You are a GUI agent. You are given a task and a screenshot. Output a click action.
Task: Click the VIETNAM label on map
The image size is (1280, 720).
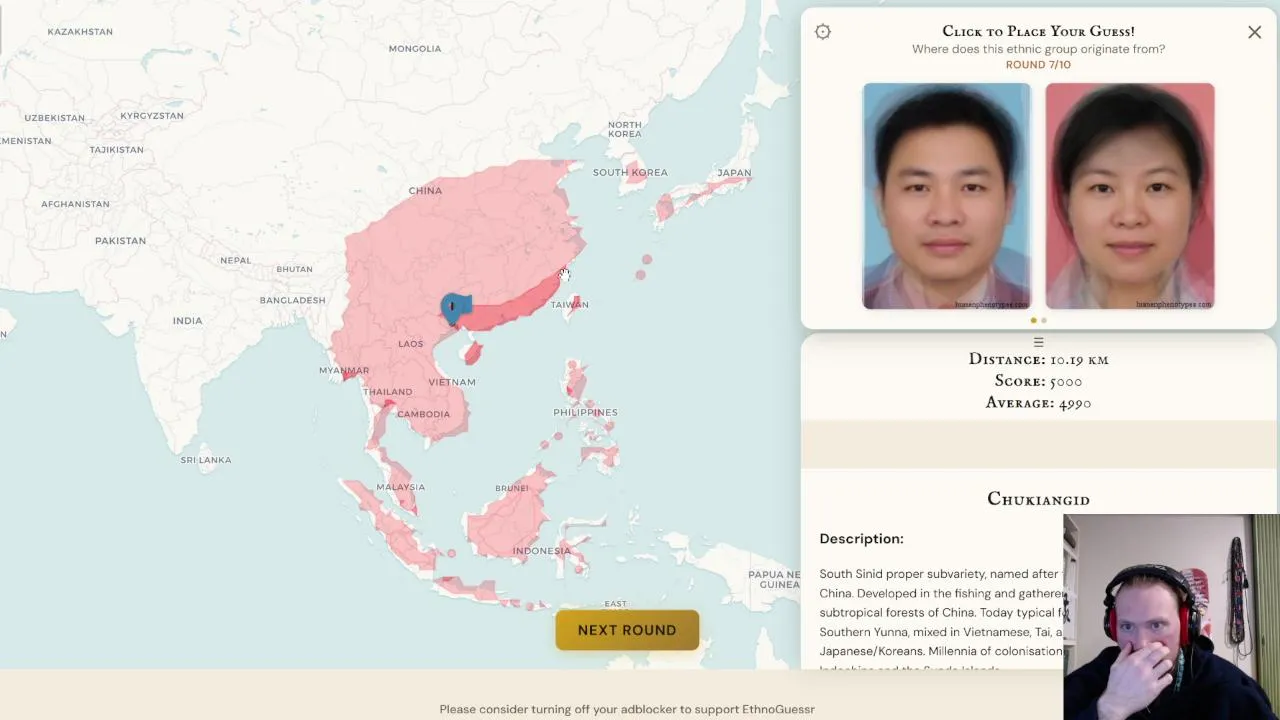[452, 382]
